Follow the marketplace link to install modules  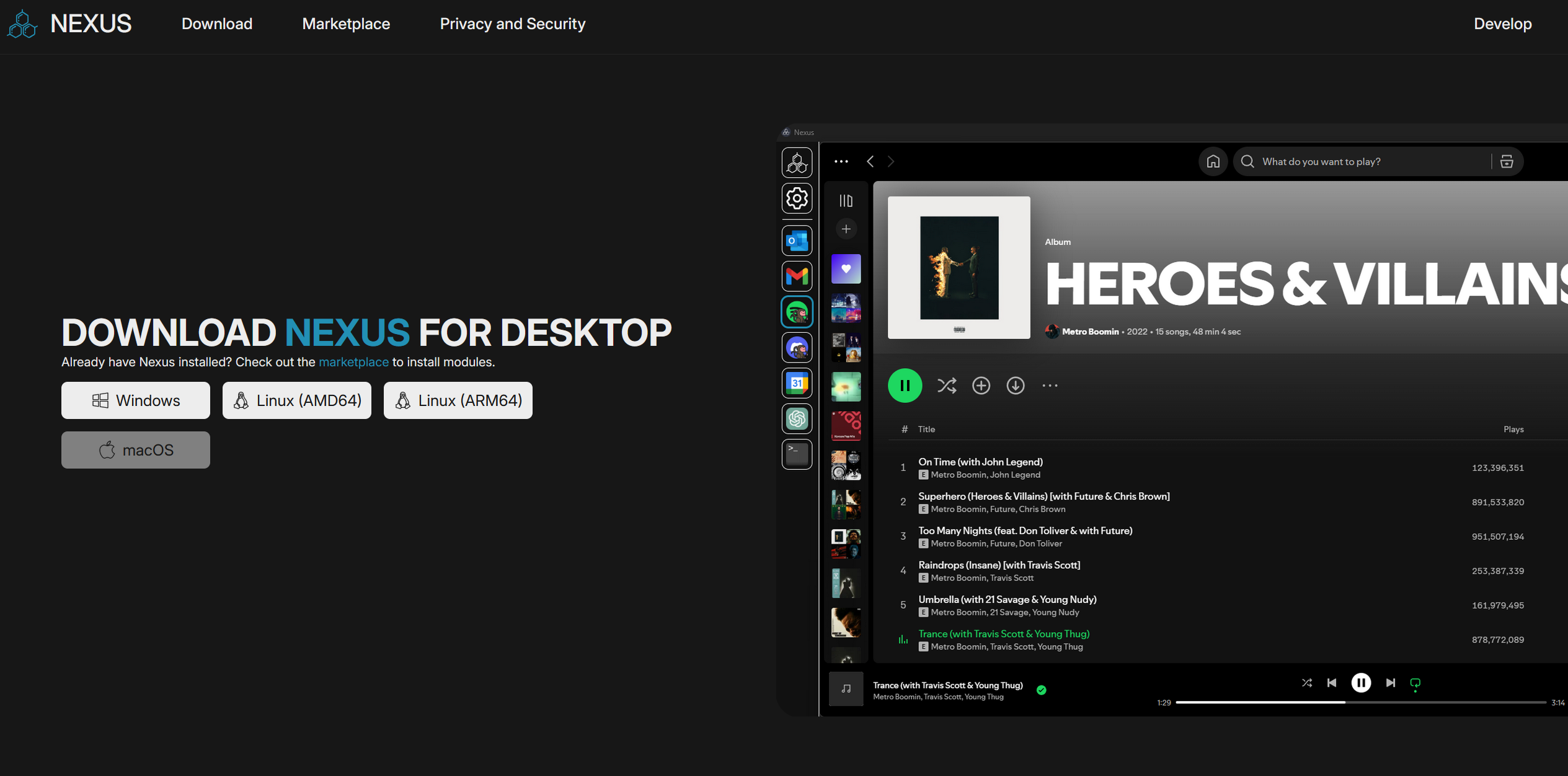(x=353, y=362)
